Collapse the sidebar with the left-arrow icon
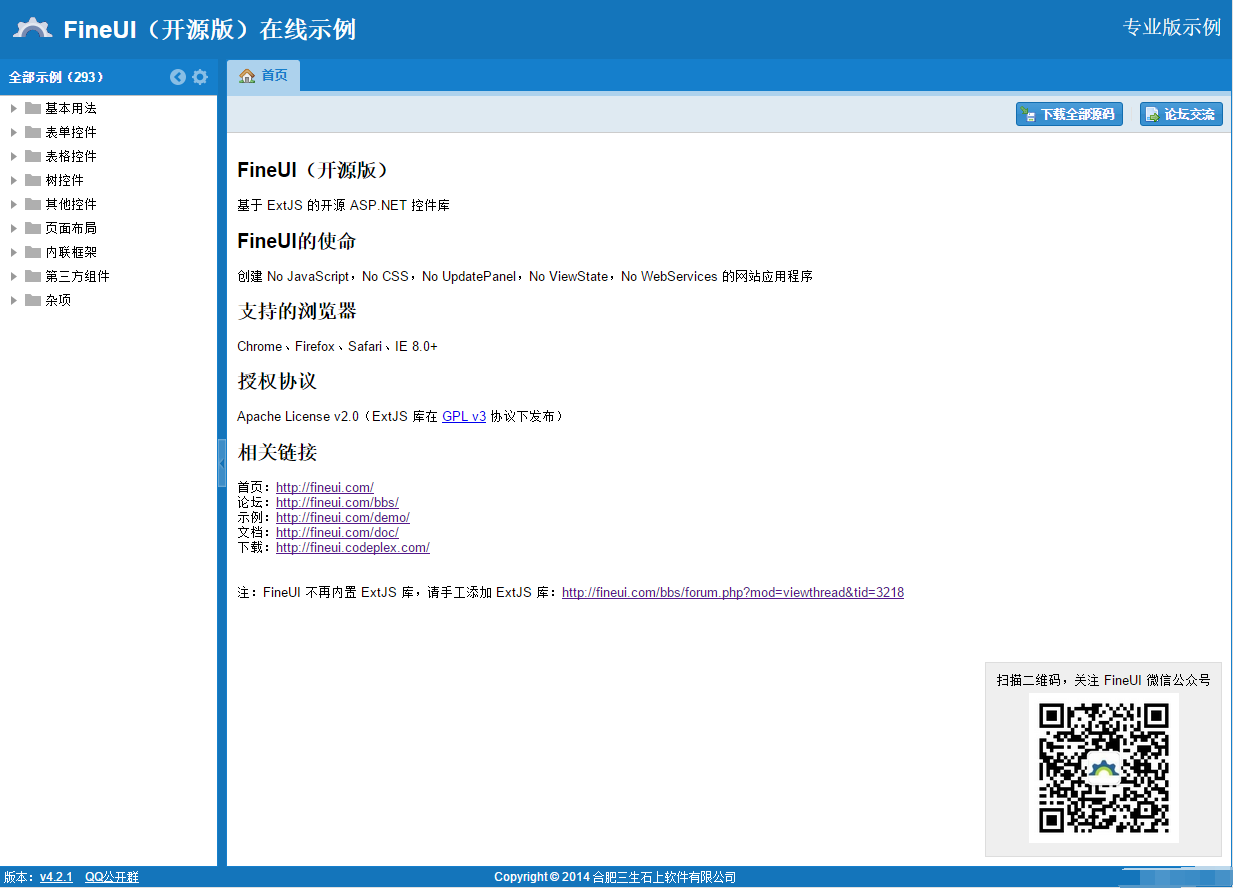1233x888 pixels. coord(178,77)
